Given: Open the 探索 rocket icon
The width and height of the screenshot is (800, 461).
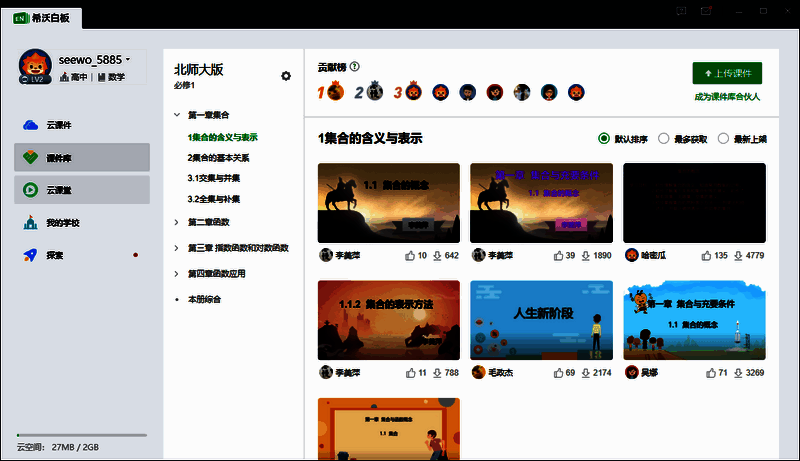Looking at the screenshot, I should tap(31, 255).
